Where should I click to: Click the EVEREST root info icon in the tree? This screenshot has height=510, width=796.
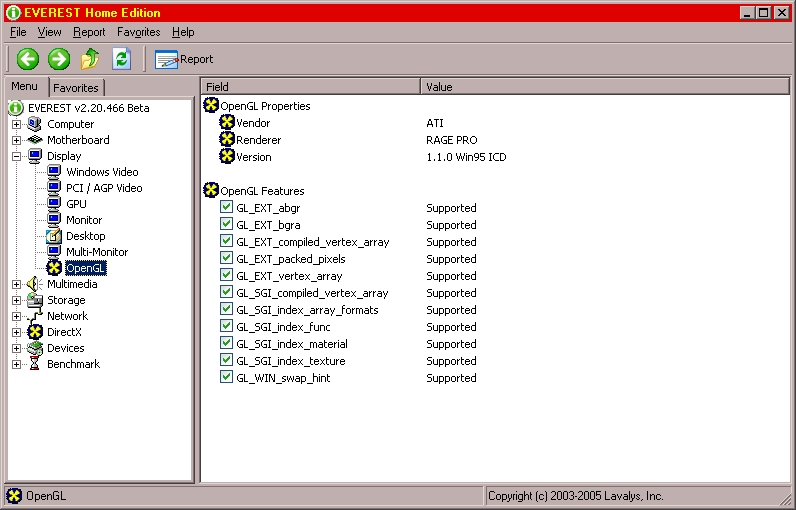pos(16,108)
